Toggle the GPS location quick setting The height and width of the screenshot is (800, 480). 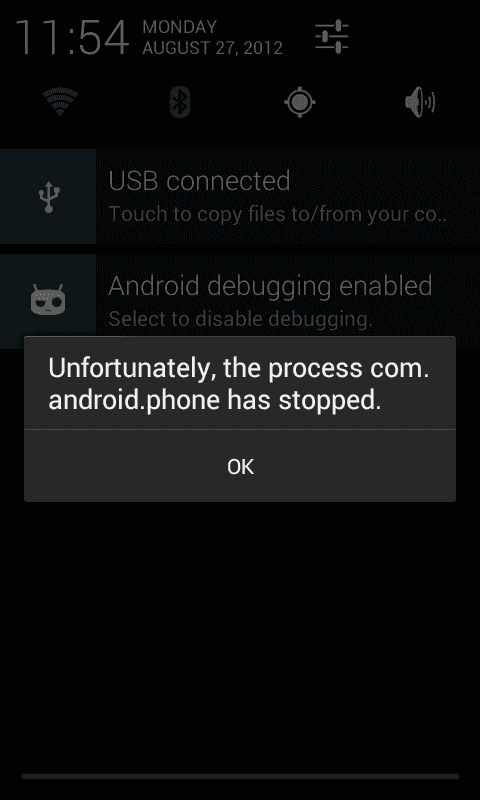[299, 102]
